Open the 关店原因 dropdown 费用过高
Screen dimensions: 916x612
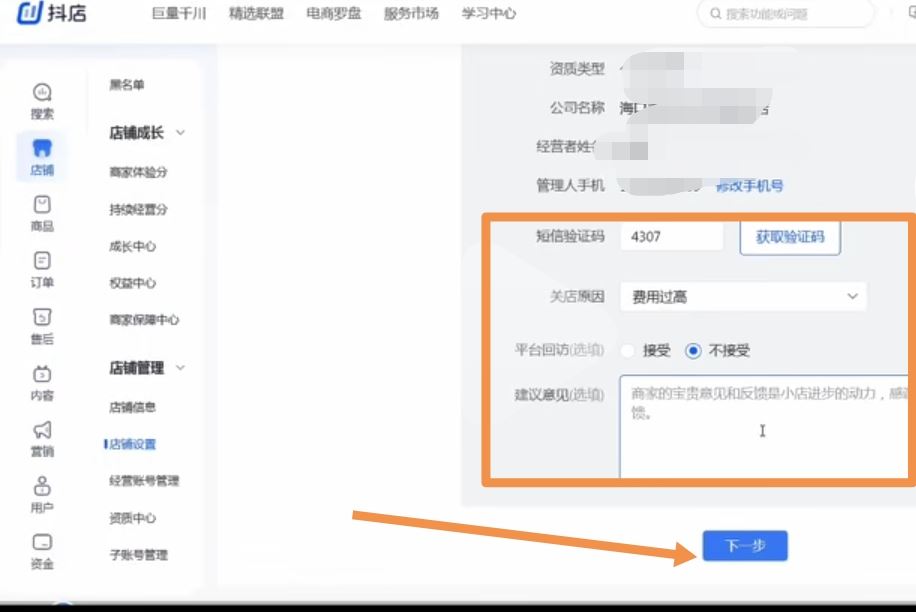(743, 297)
